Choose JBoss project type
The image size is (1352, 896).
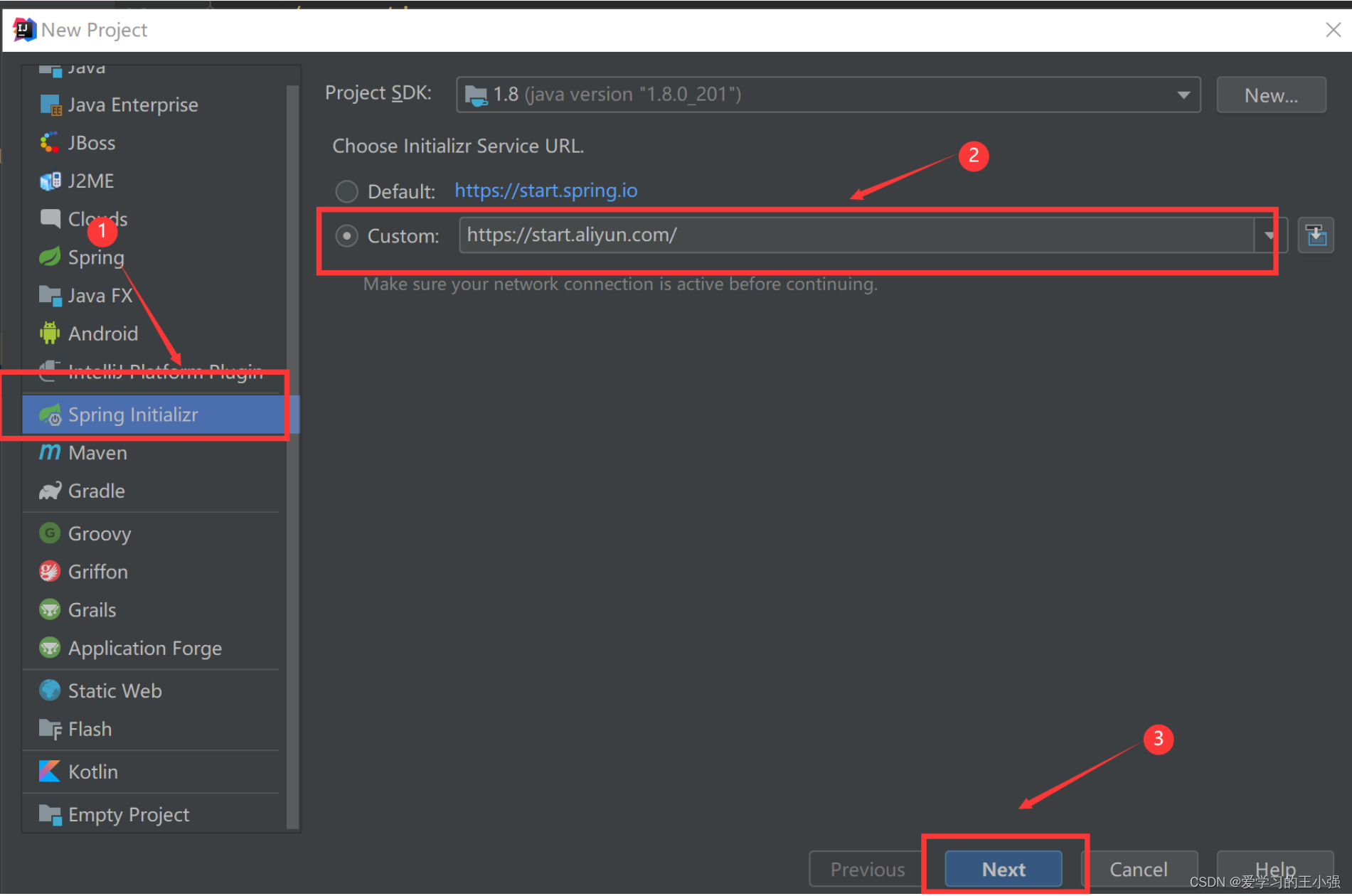pos(92,143)
